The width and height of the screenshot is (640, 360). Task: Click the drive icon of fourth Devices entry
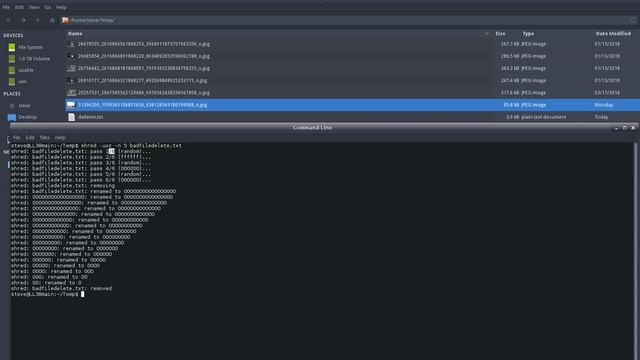click(12, 82)
